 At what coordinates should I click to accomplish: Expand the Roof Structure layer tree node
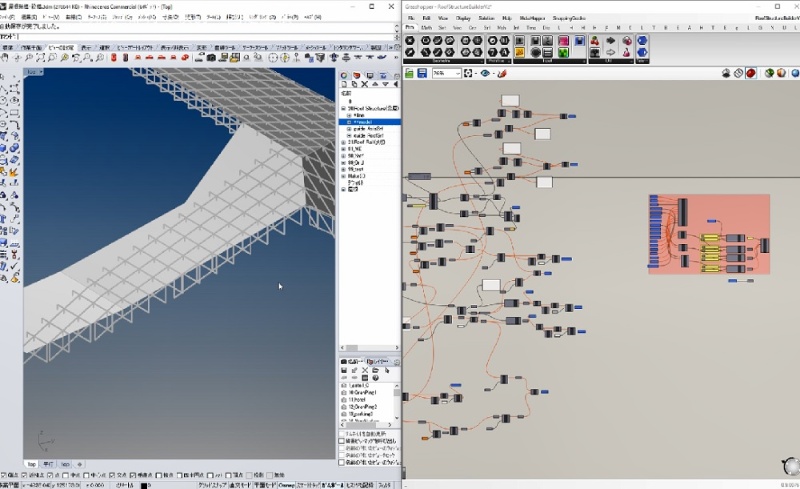point(343,108)
